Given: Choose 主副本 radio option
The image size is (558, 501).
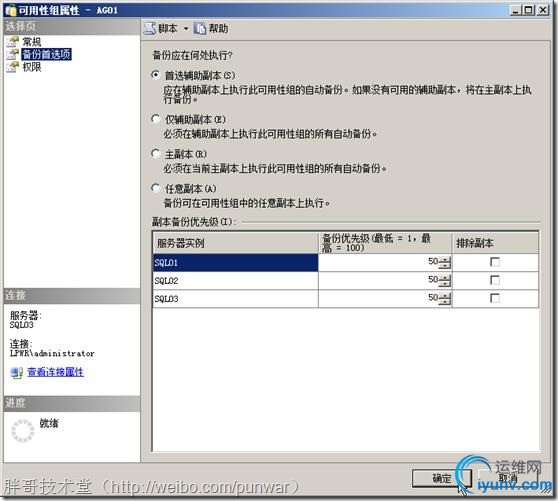Looking at the screenshot, I should click(156, 154).
